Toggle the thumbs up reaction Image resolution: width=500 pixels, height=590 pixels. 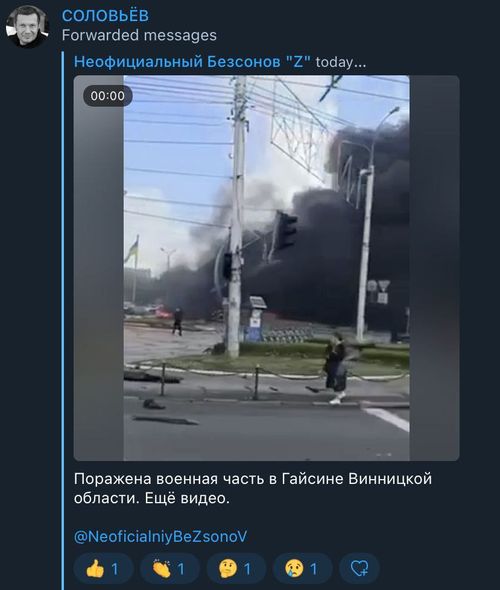tap(103, 569)
